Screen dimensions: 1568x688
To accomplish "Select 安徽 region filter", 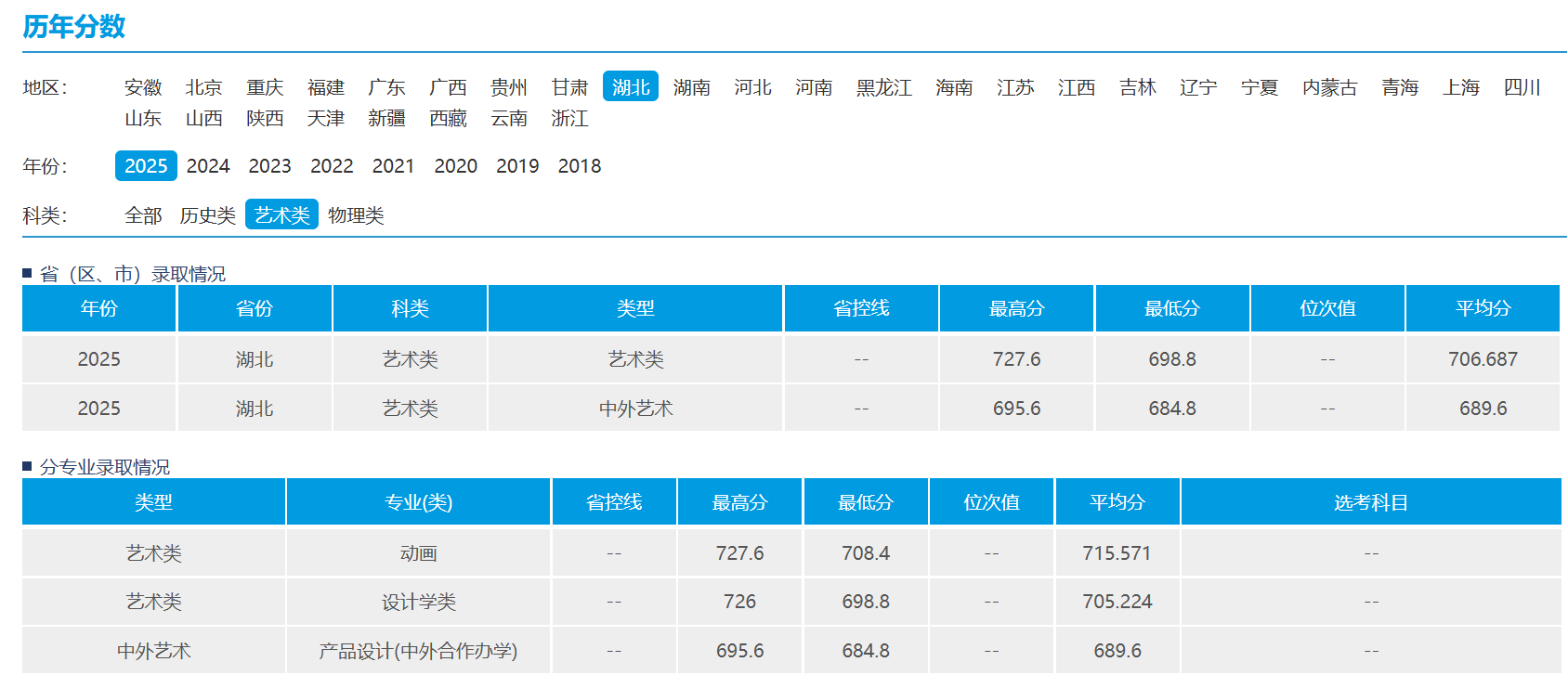I will pyautogui.click(x=143, y=87).
